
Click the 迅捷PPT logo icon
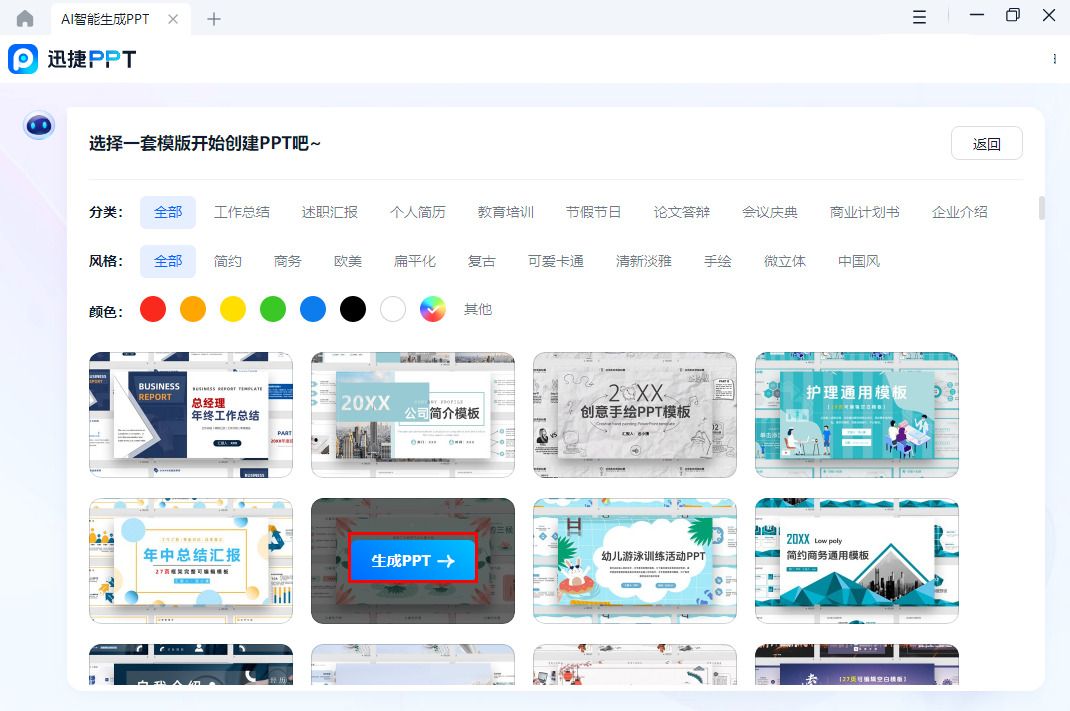[x=23, y=59]
